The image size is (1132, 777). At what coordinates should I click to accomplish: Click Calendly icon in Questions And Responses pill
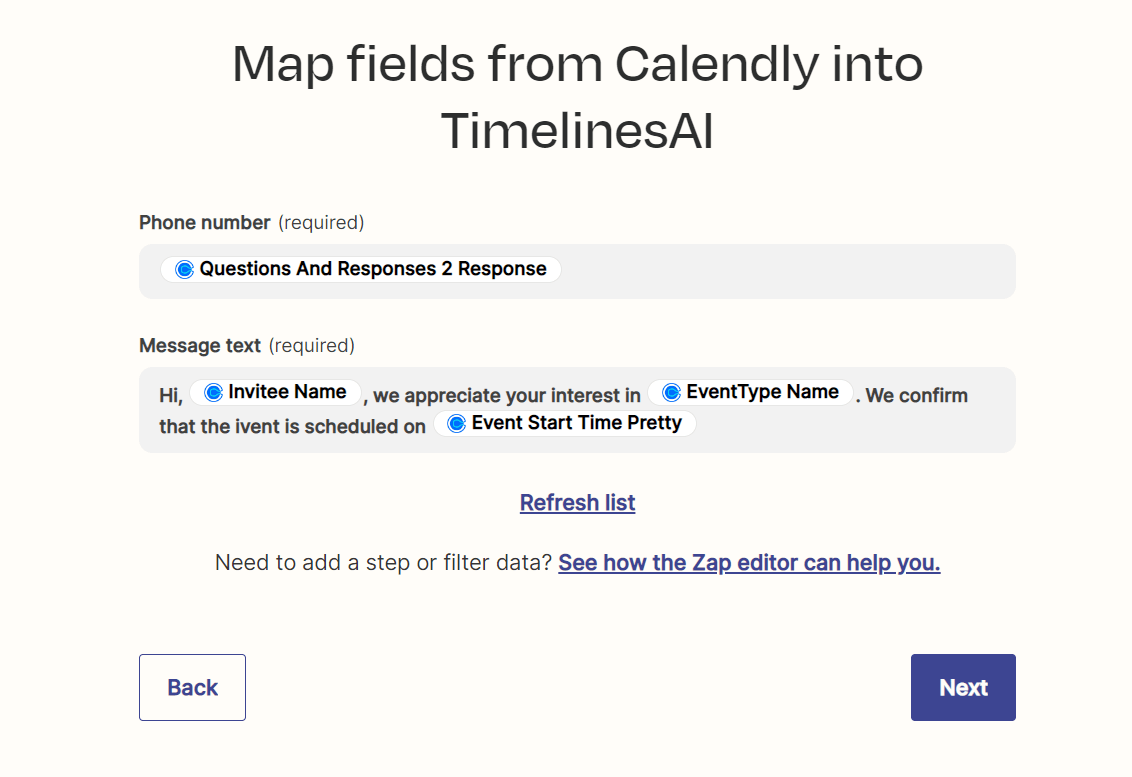[x=184, y=269]
